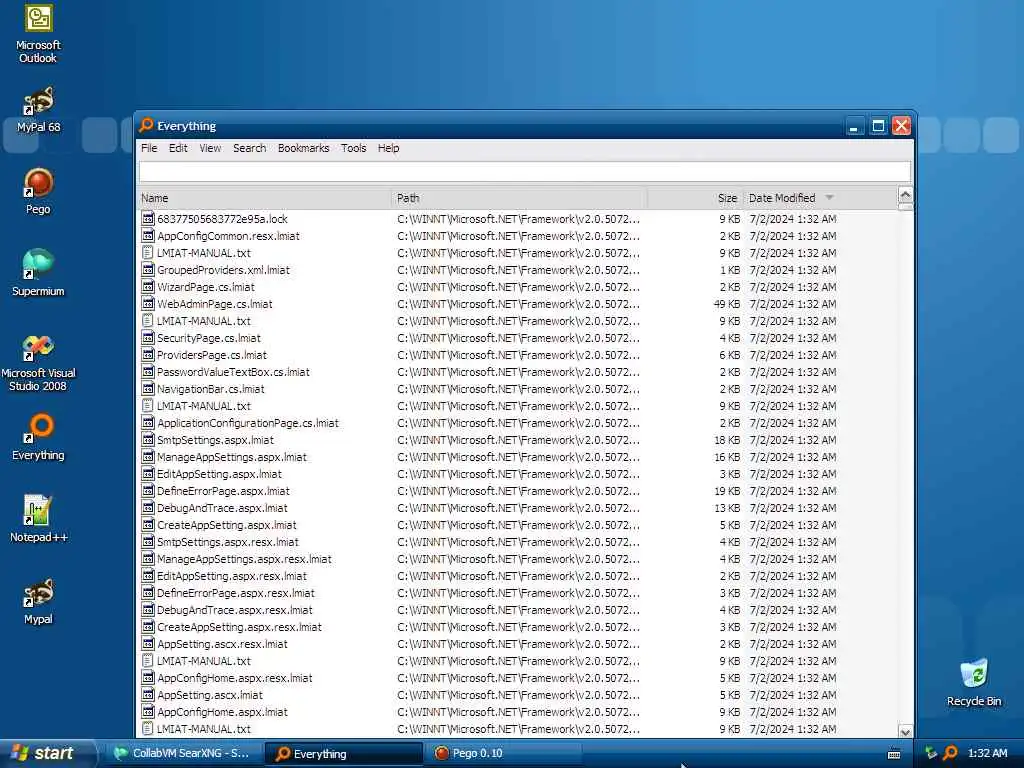The image size is (1024, 768).
Task: Click file icon of SmtpSettings.aspx.lmiat
Action: 148,440
